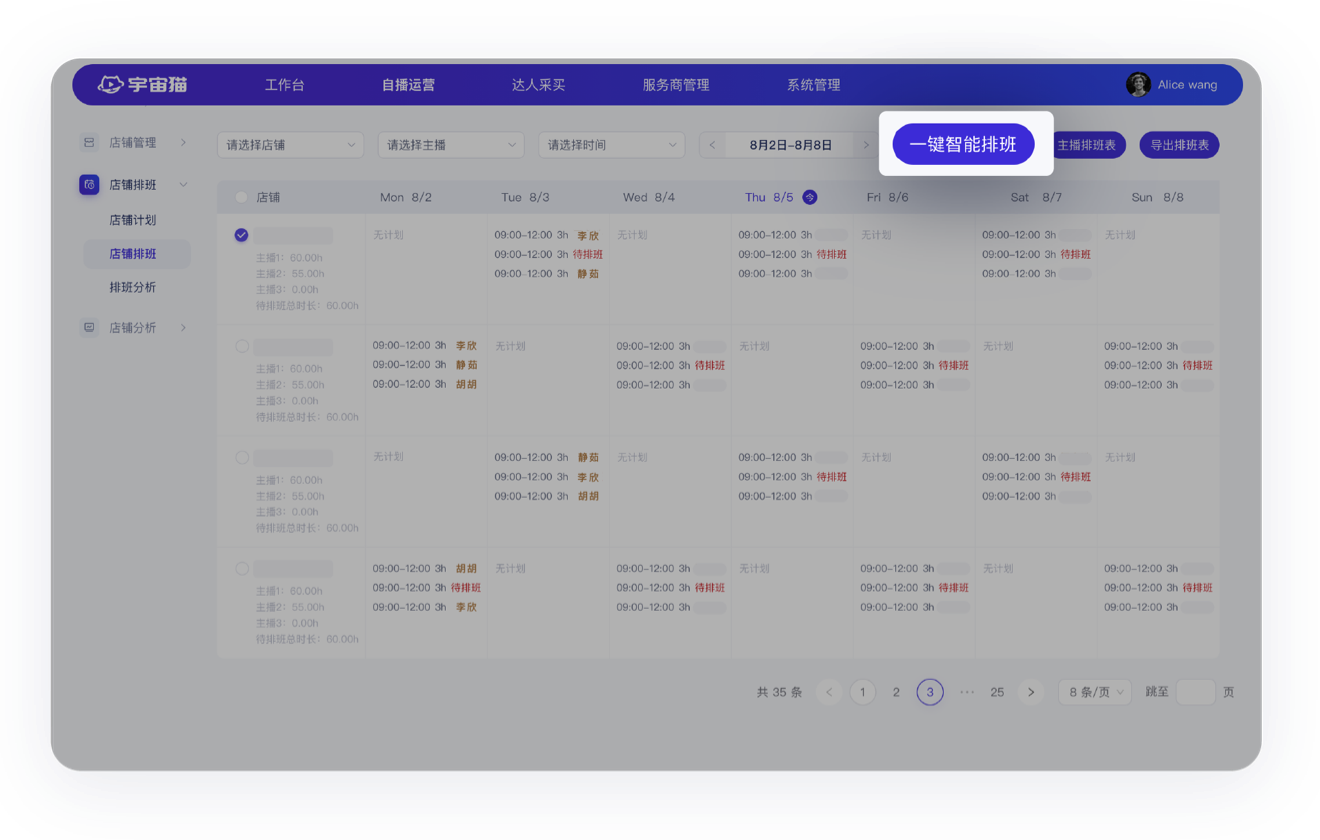Image resolution: width=1320 pixels, height=840 pixels.
Task: Switch to the 达人采买 top menu
Action: [538, 85]
